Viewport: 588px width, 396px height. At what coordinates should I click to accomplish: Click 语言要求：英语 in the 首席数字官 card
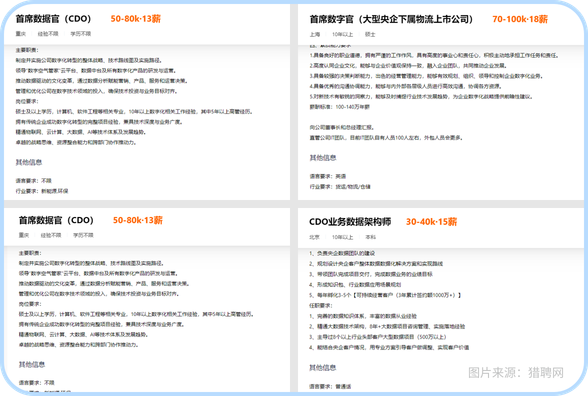pos(328,176)
